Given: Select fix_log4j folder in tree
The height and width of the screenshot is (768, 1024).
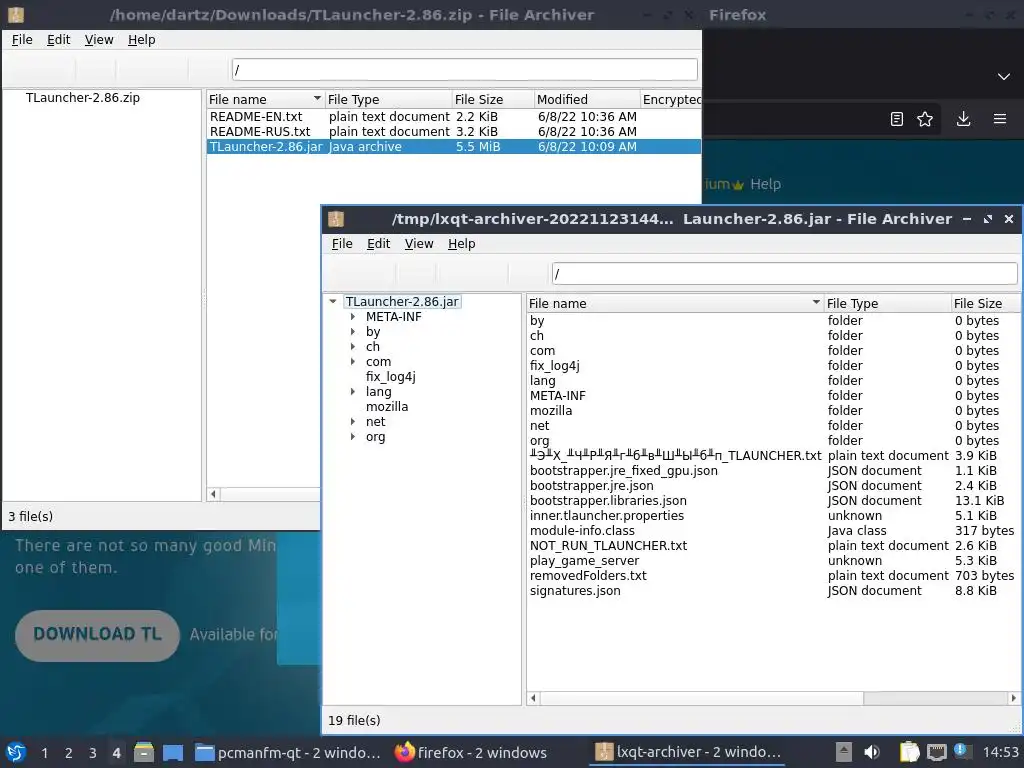Looking at the screenshot, I should (x=391, y=377).
